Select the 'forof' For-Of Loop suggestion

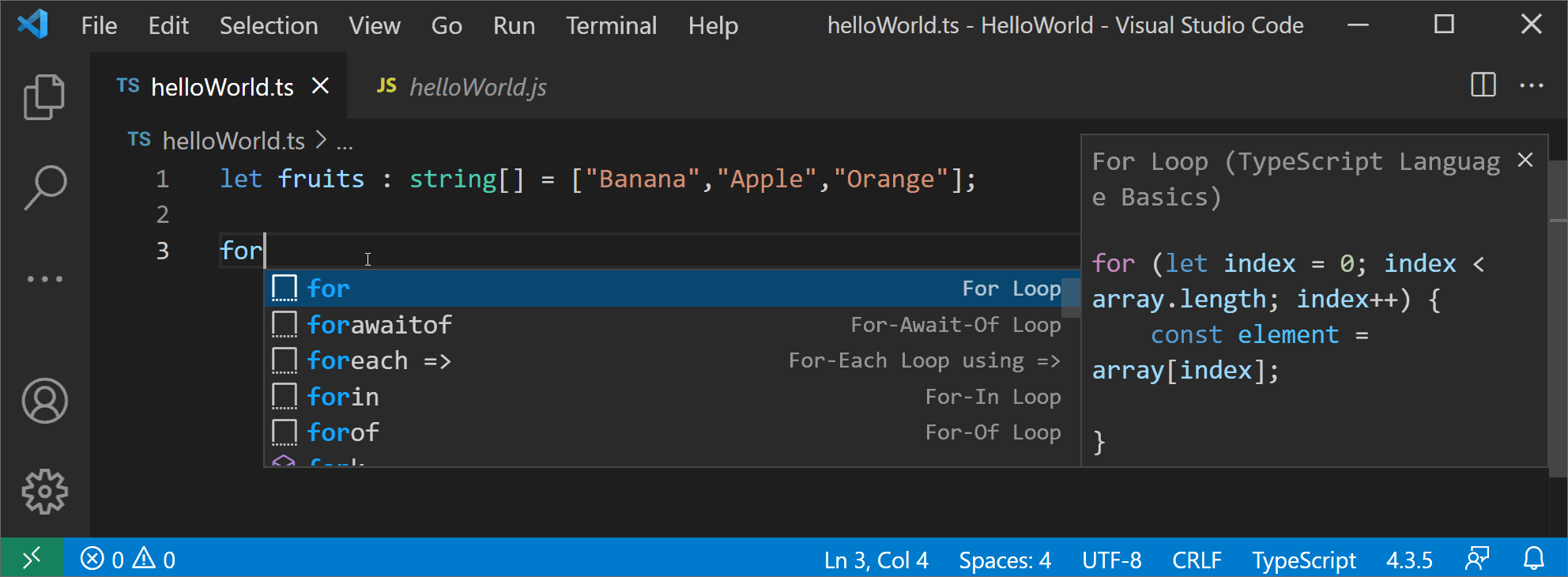[x=672, y=432]
